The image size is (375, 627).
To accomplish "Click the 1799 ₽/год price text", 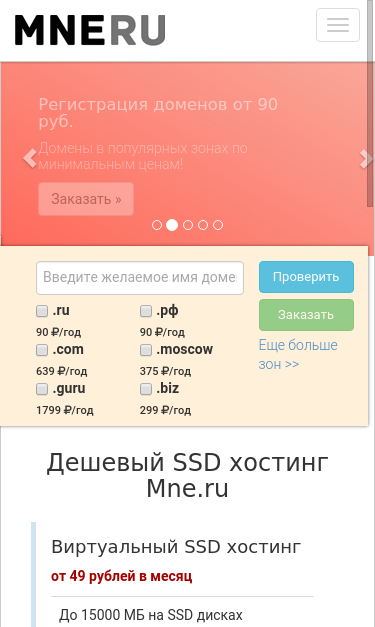I will (65, 410).
